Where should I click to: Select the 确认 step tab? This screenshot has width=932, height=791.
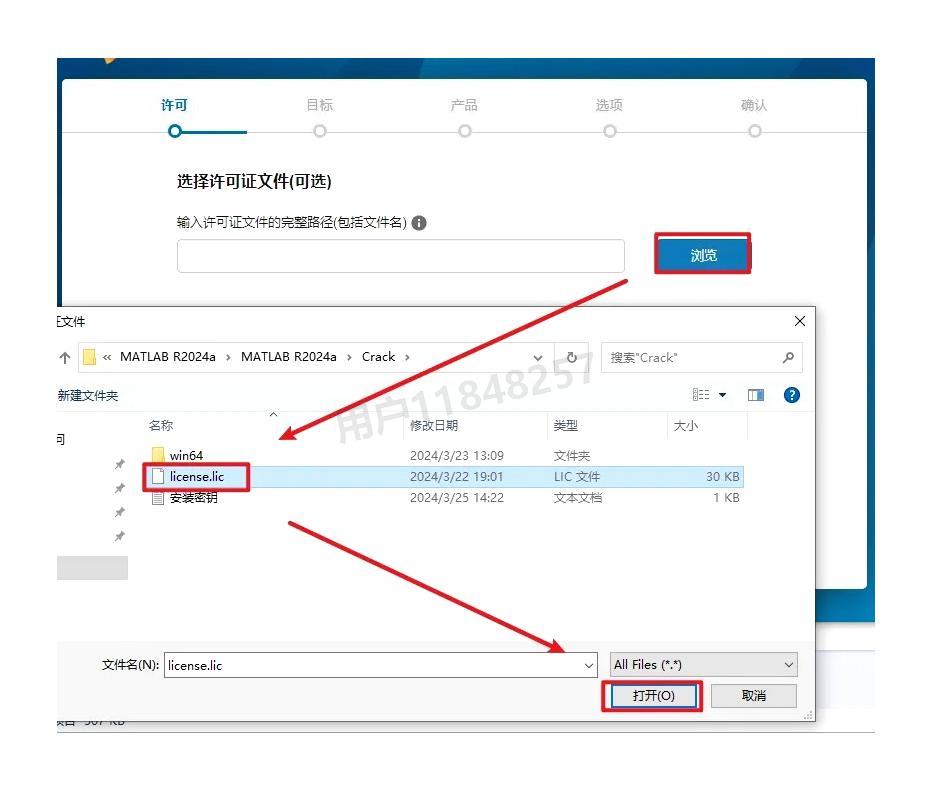pos(754,105)
